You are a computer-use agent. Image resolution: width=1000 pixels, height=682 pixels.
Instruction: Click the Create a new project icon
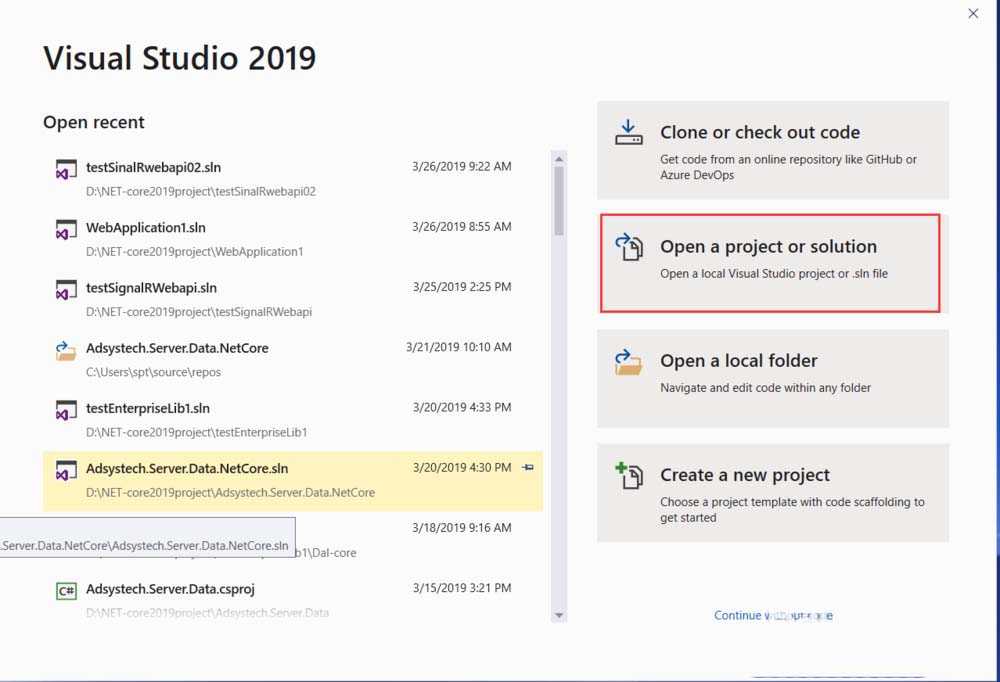tap(629, 476)
